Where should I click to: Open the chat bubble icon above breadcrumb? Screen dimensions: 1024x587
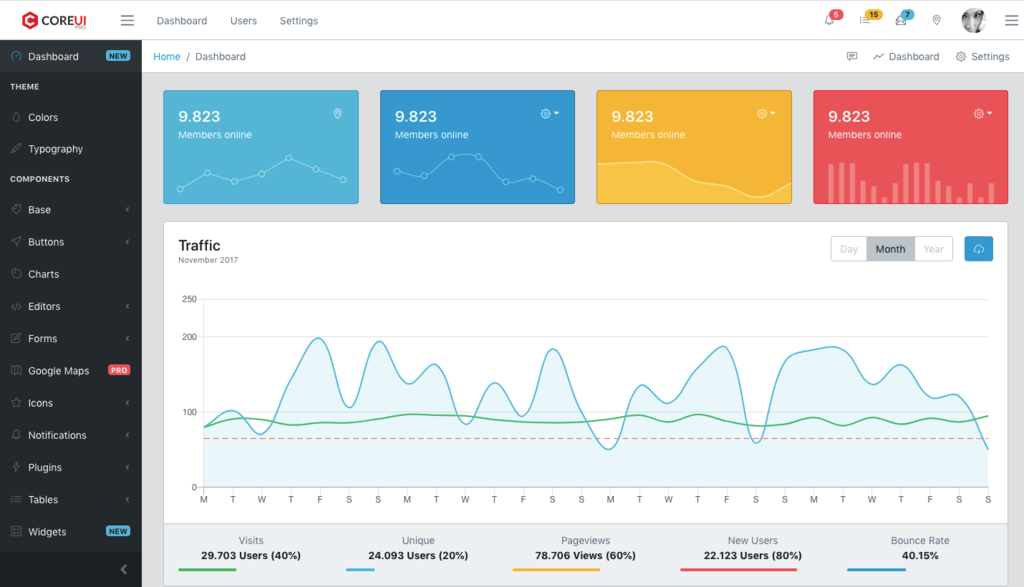point(853,57)
